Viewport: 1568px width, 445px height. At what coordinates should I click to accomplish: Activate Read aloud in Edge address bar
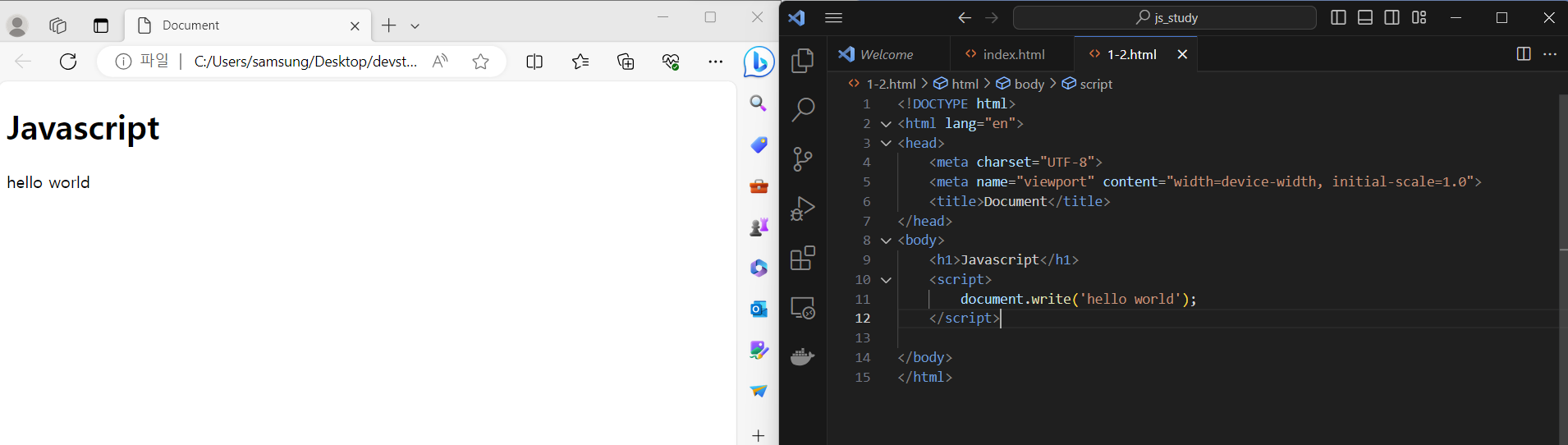click(x=440, y=62)
